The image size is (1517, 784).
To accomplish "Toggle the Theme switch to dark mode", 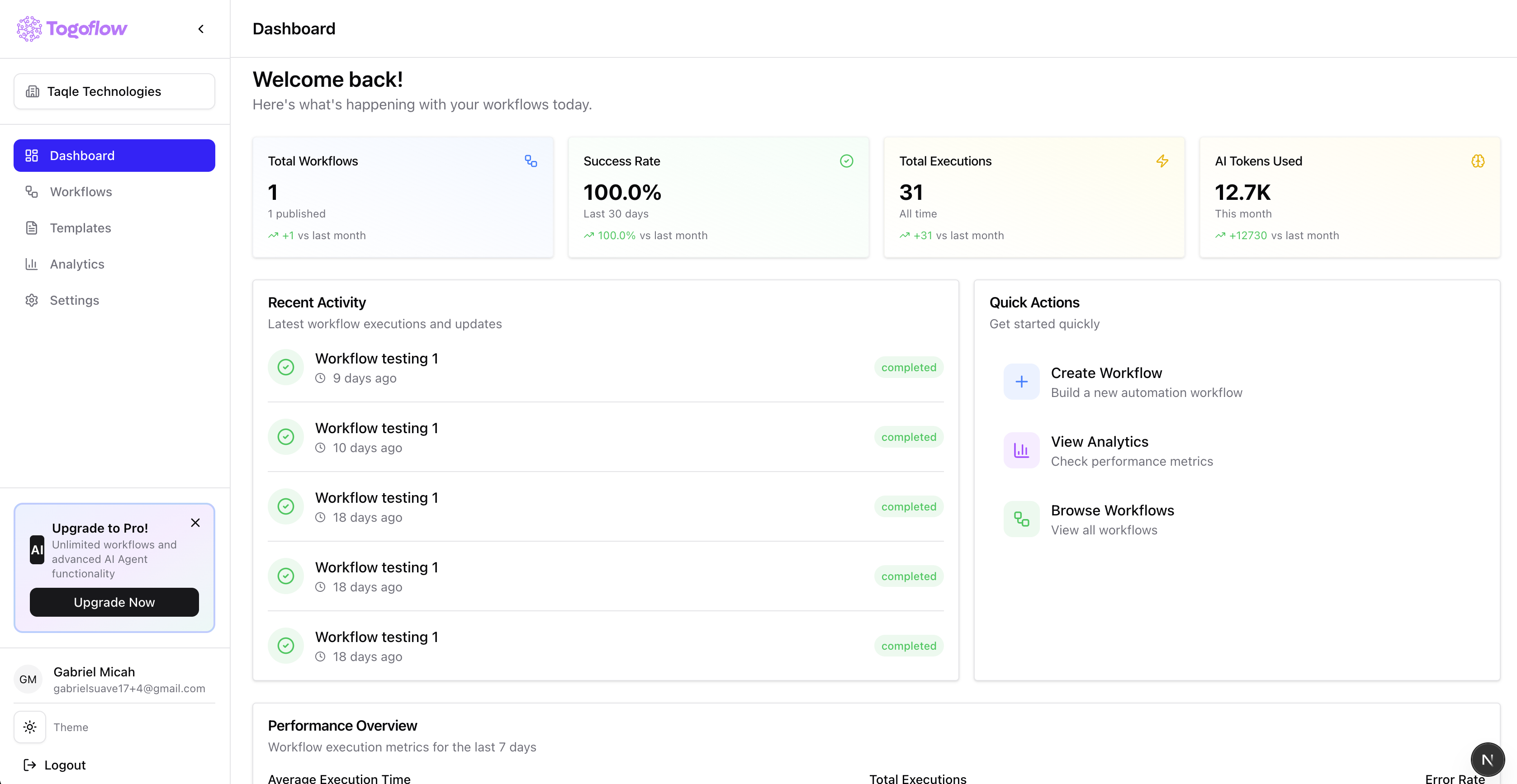I will 29,727.
